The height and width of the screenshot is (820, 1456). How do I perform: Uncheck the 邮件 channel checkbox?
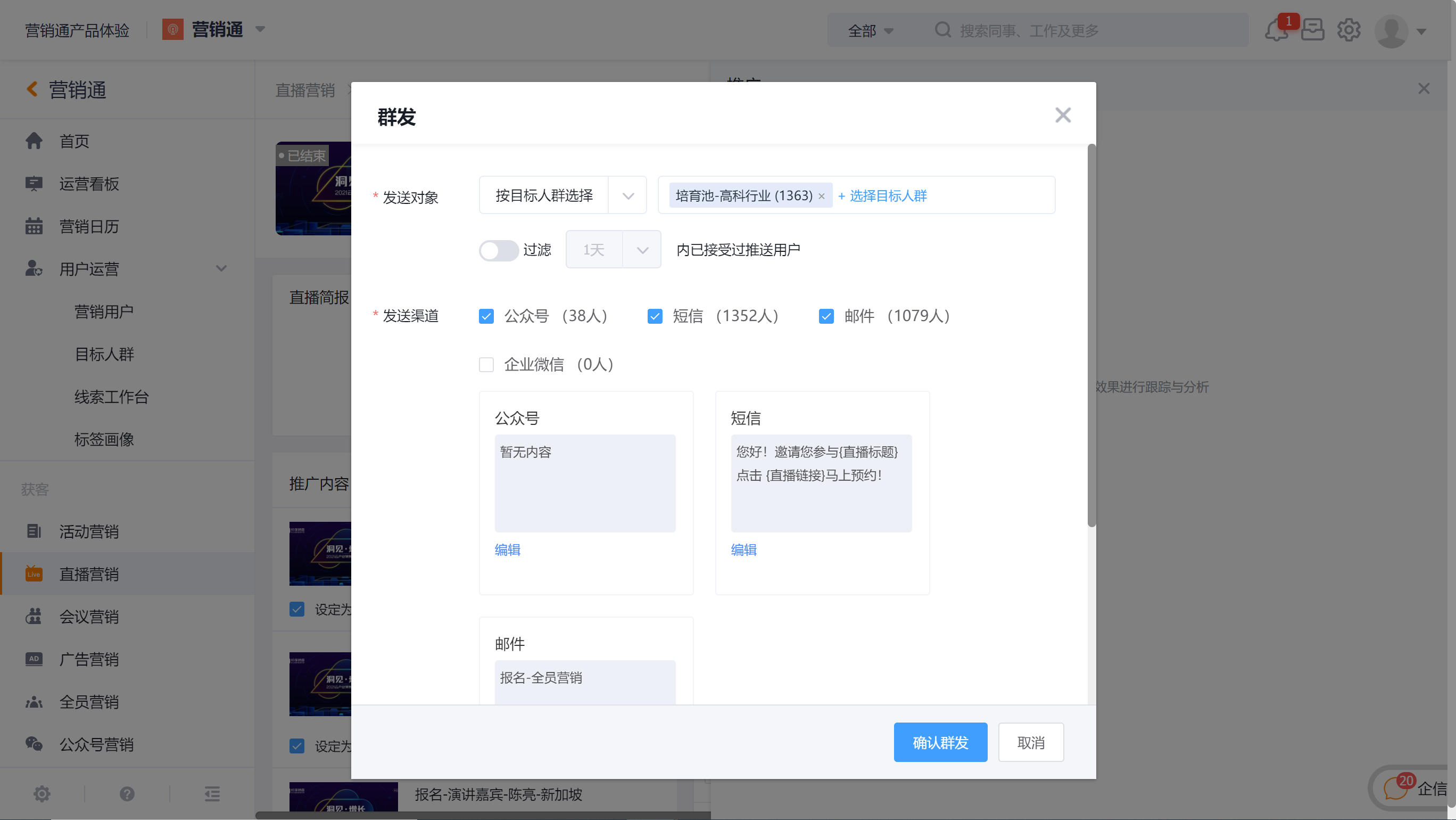pos(826,316)
